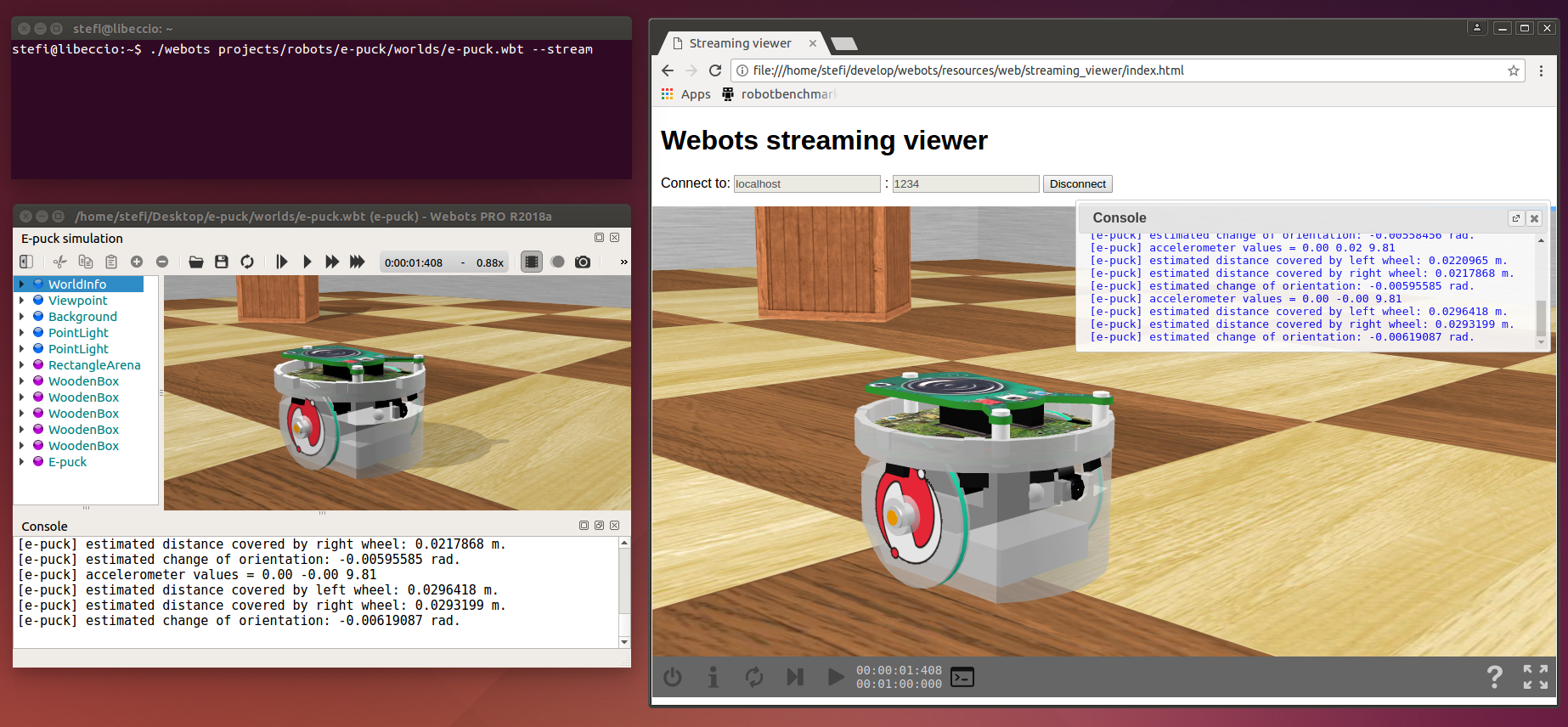Open a new browser tab
Image resolution: width=1568 pixels, height=727 pixels.
(x=843, y=43)
